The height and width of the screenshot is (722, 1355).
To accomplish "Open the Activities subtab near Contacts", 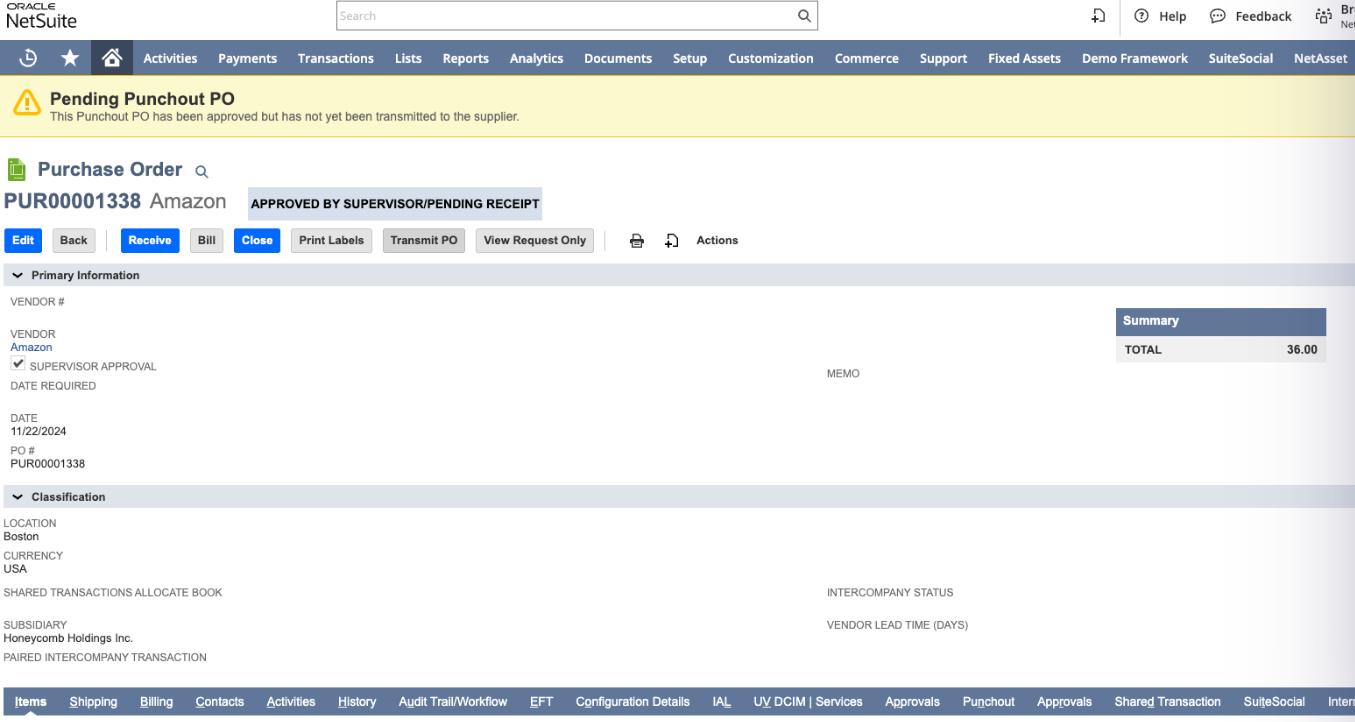I will (291, 702).
